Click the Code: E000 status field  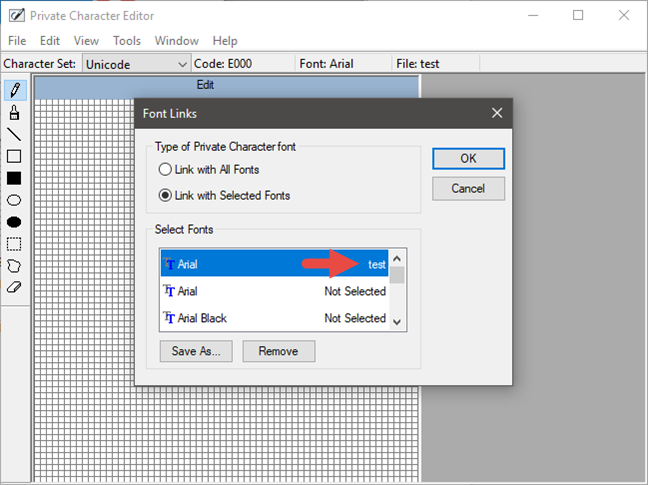(243, 64)
